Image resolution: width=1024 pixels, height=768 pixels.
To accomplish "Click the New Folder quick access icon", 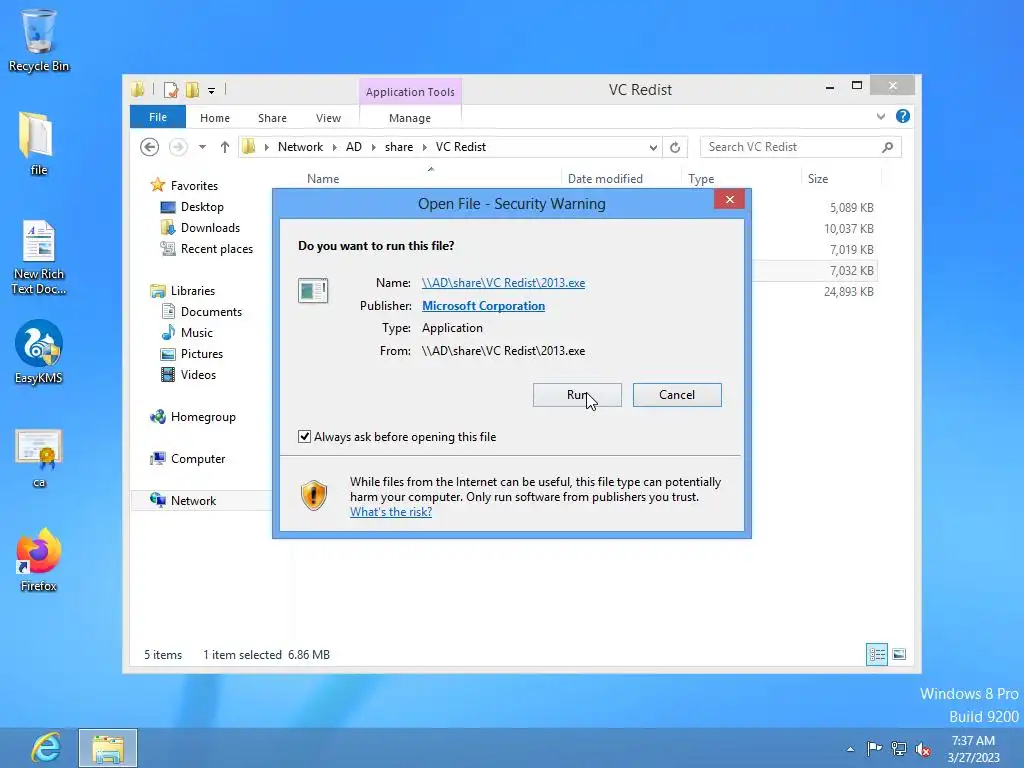I will 192,89.
